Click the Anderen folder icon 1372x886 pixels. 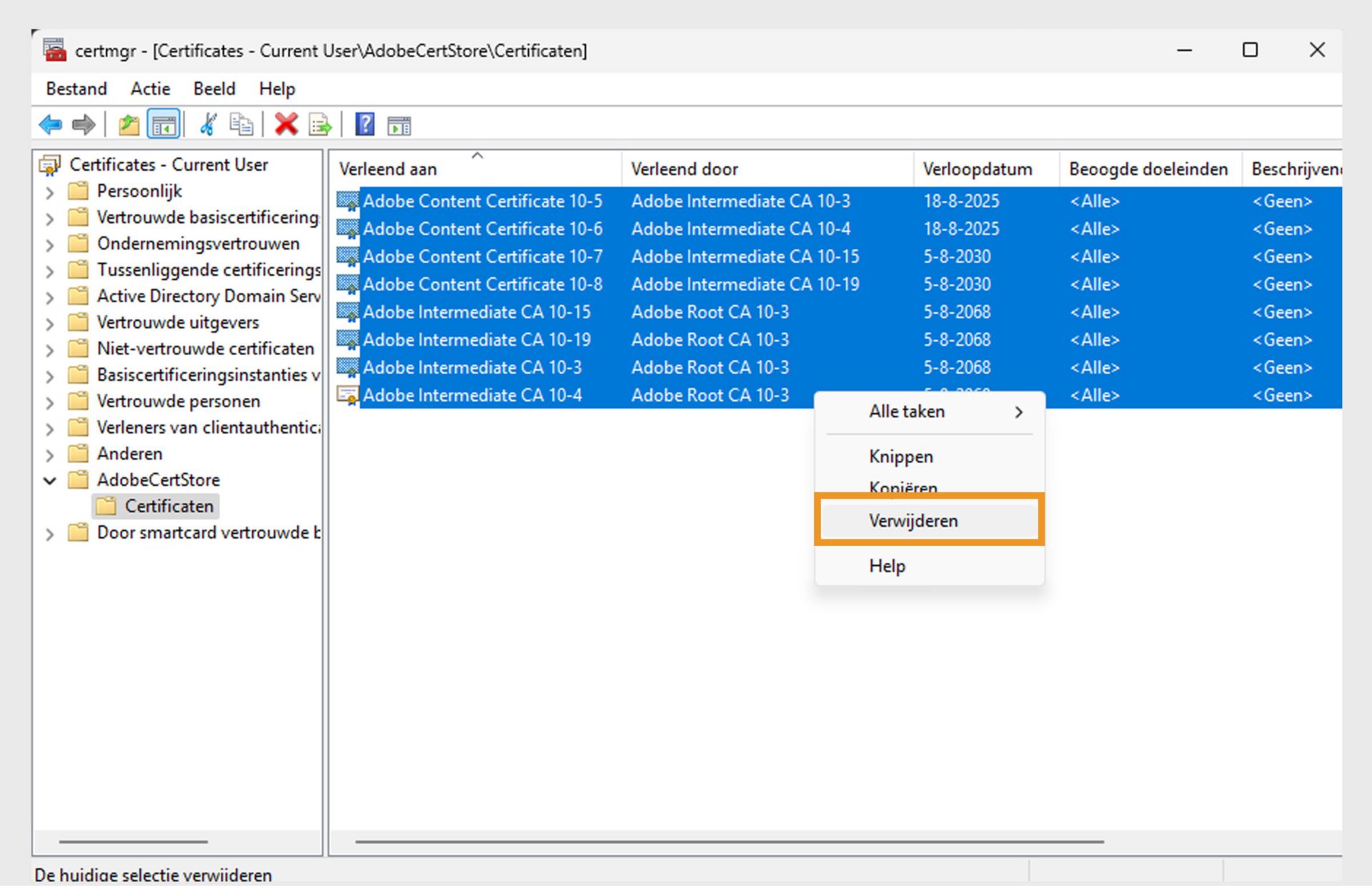78,454
